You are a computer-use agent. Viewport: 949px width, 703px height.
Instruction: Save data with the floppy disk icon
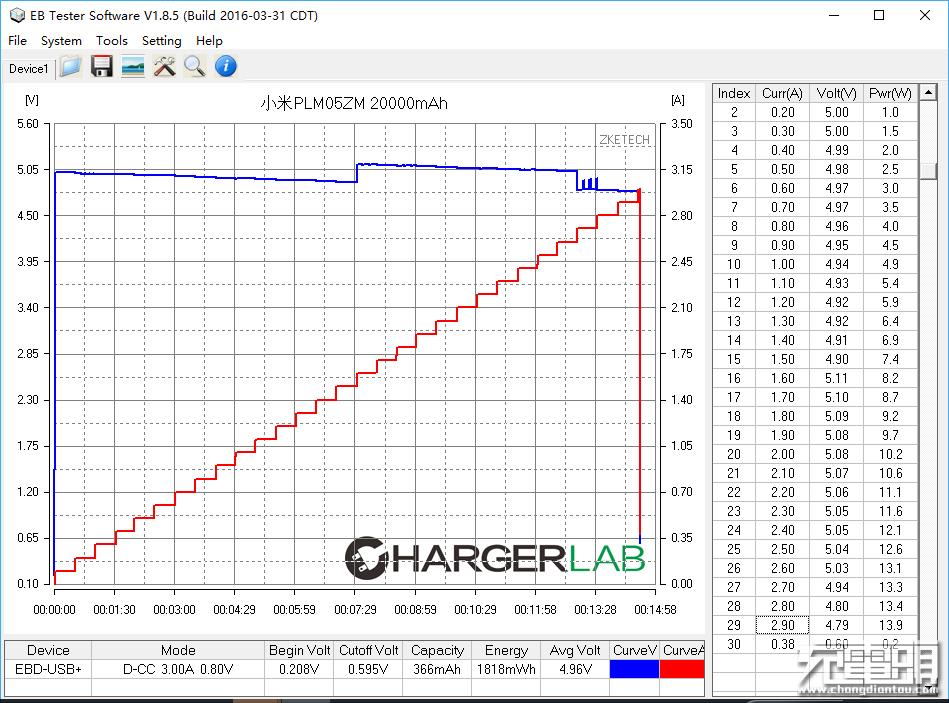[x=102, y=67]
